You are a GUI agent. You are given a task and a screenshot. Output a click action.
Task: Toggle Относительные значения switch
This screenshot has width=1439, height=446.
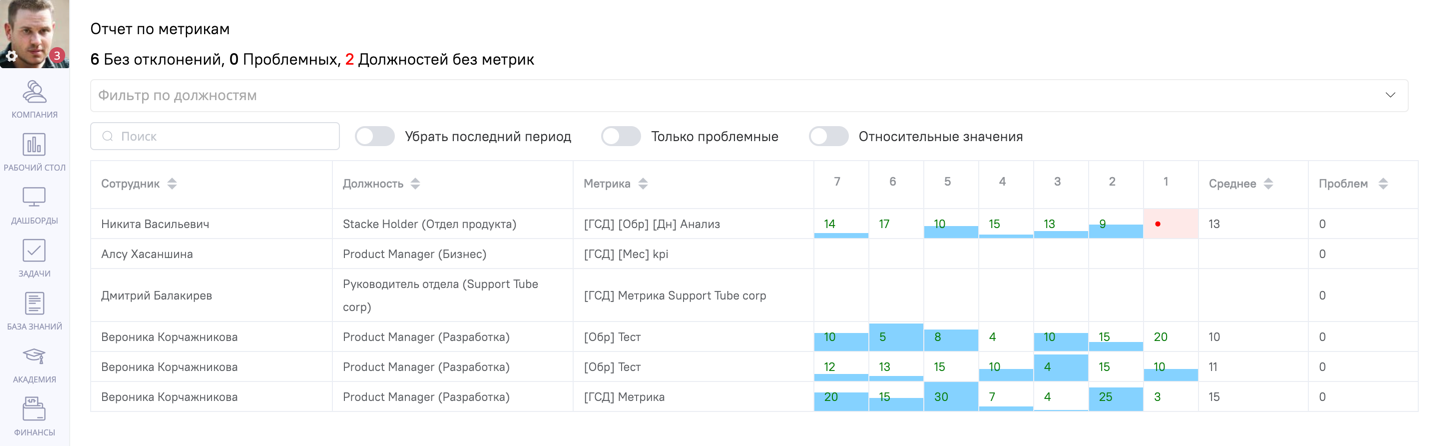pyautogui.click(x=829, y=136)
